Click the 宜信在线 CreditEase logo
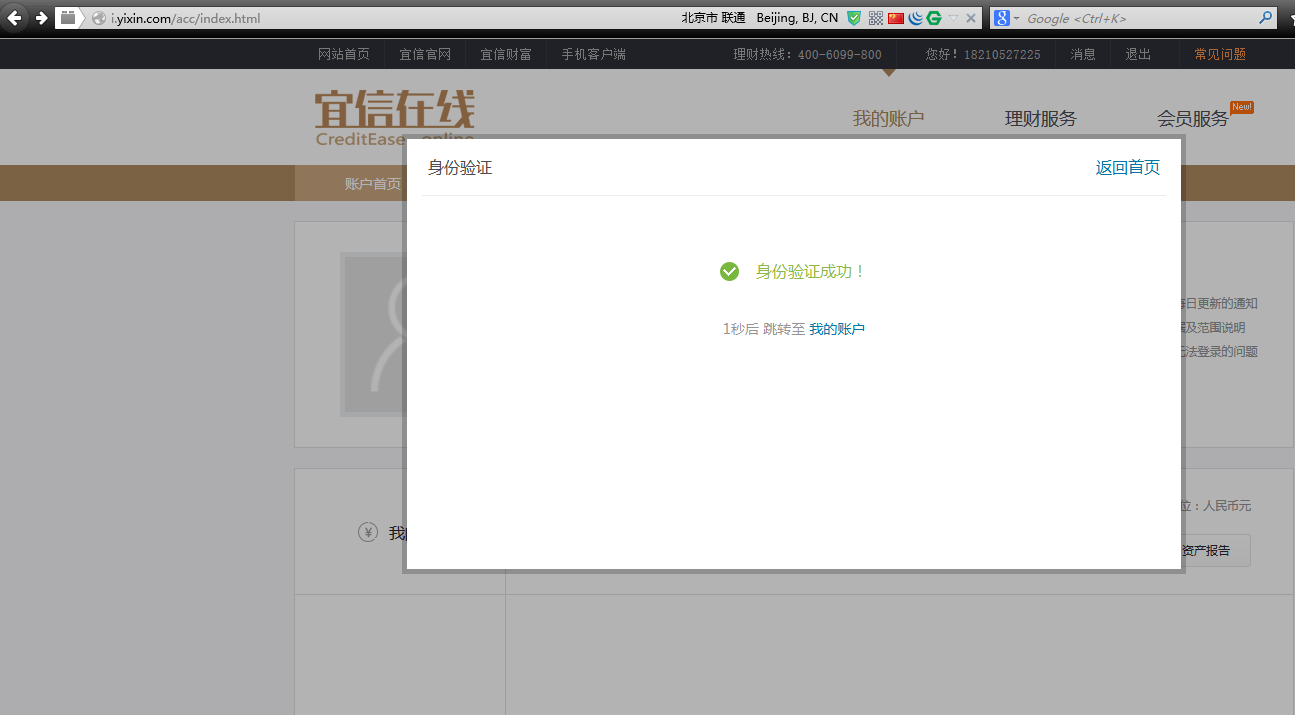The height and width of the screenshot is (715, 1295). (395, 118)
